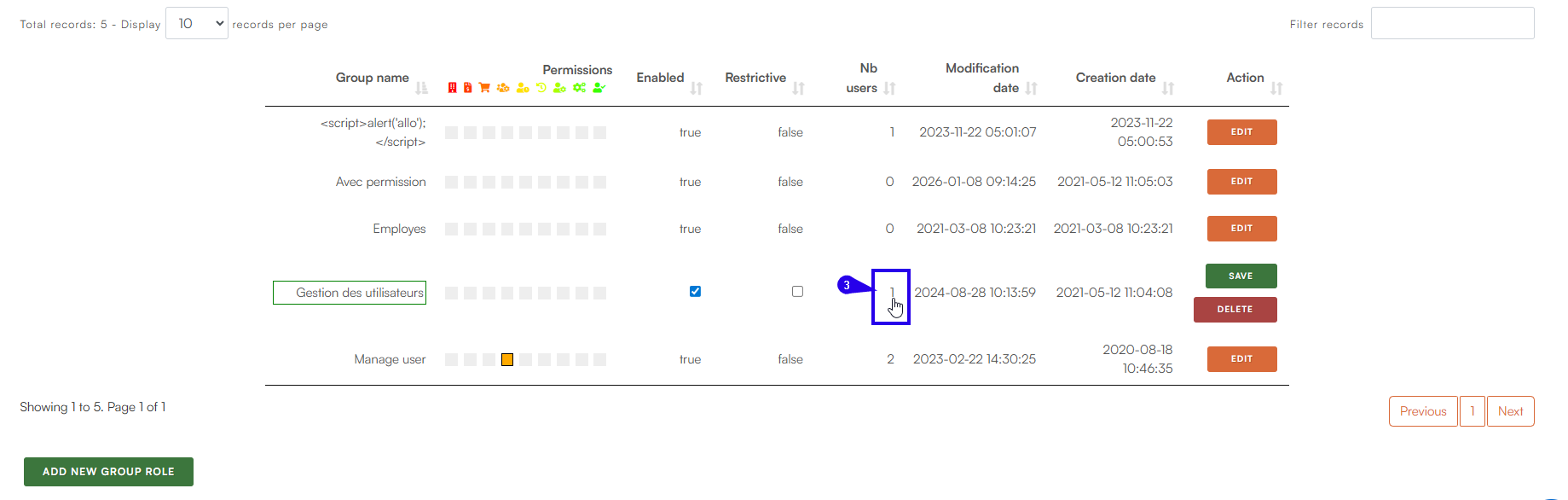Click the 2023-02-22 14:30:25 modification date
1568x500 pixels.
point(975,359)
